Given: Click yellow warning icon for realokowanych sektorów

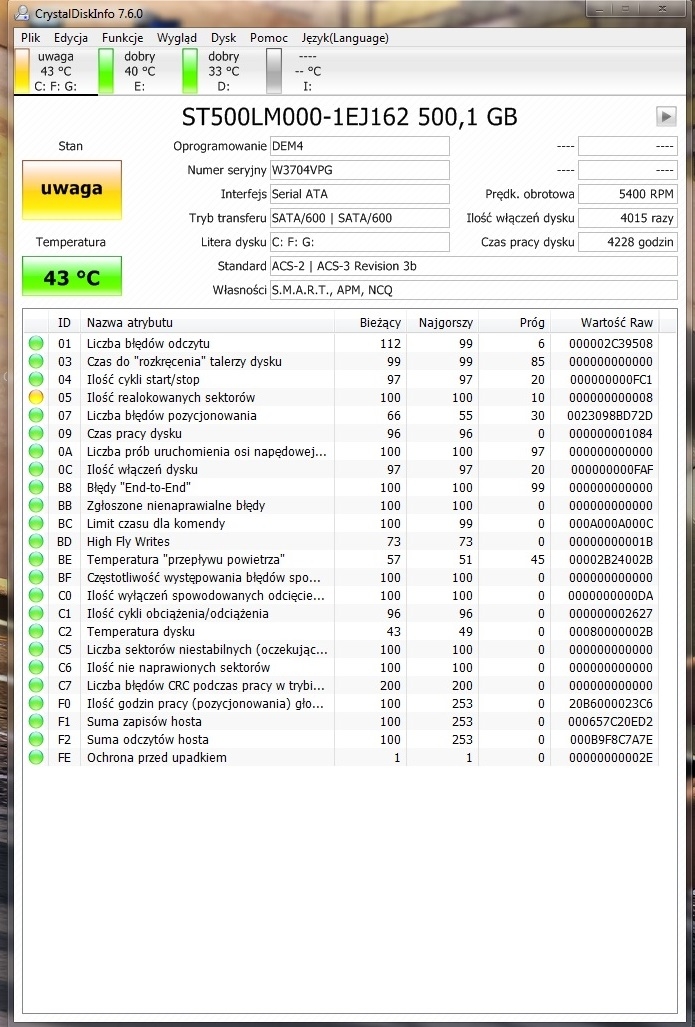Looking at the screenshot, I should pos(36,397).
